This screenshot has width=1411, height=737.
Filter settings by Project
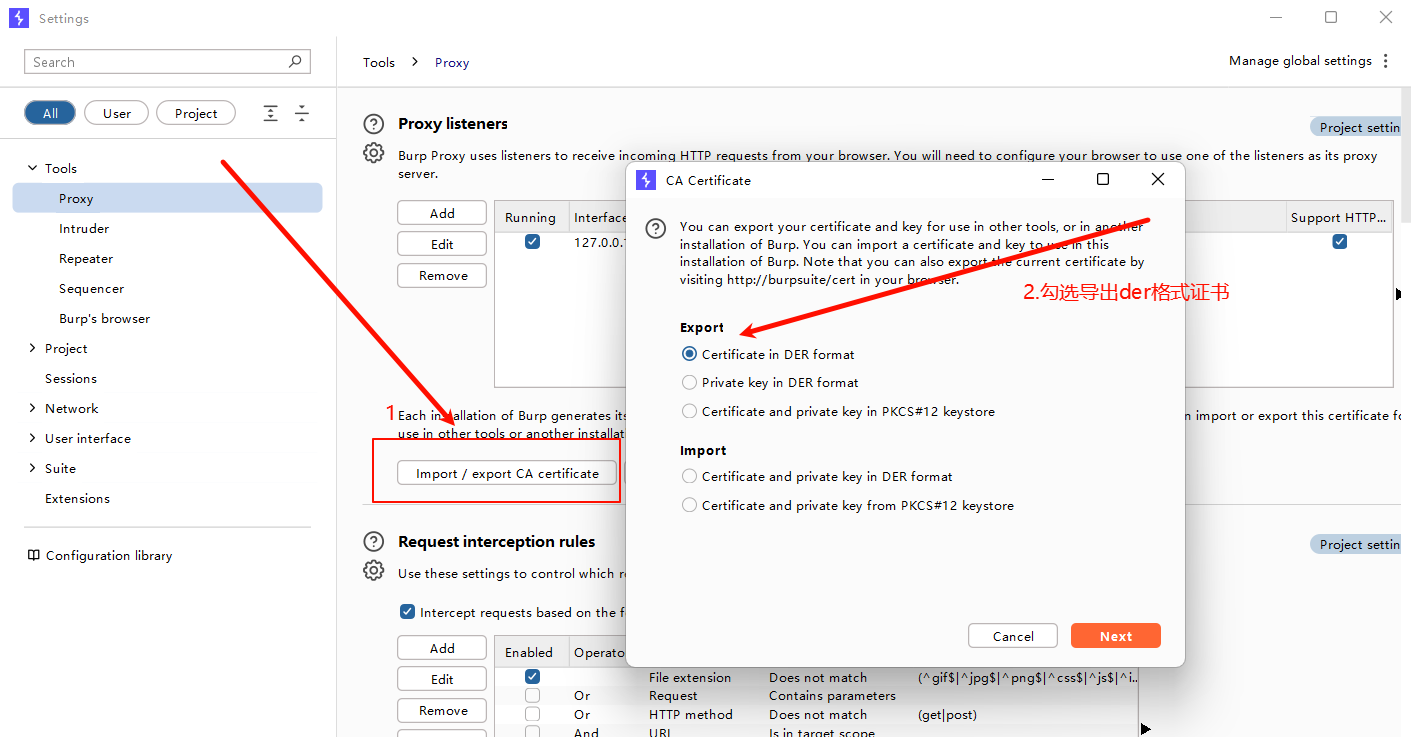point(196,113)
